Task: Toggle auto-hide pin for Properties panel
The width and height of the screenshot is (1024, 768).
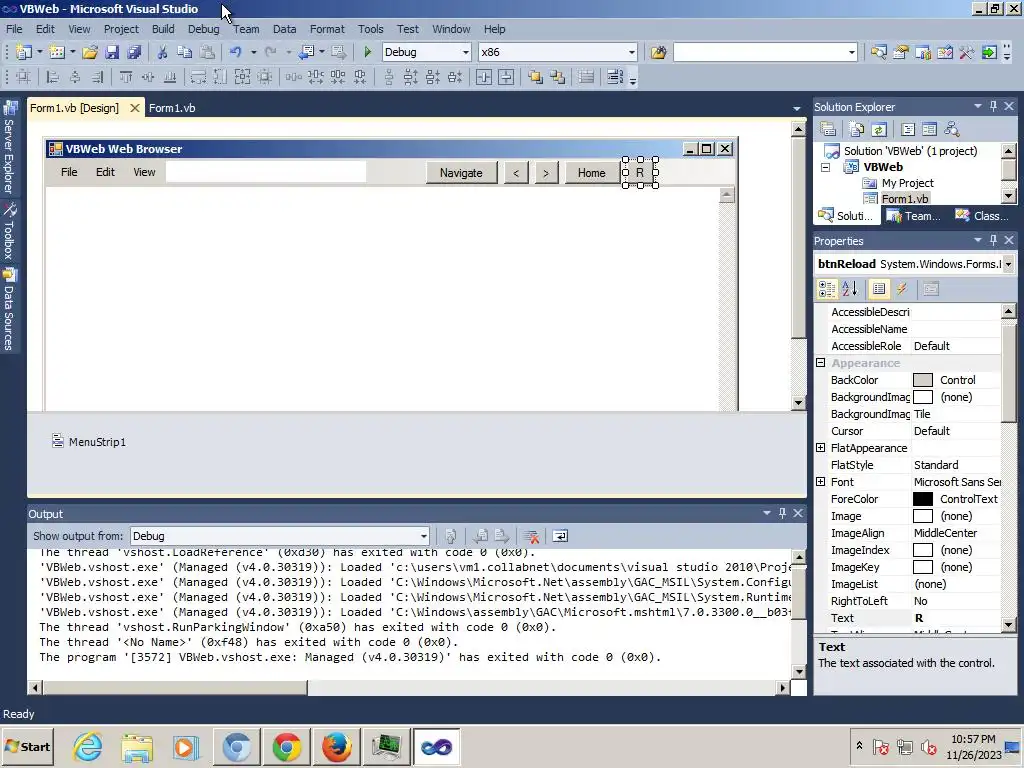Action: click(993, 240)
